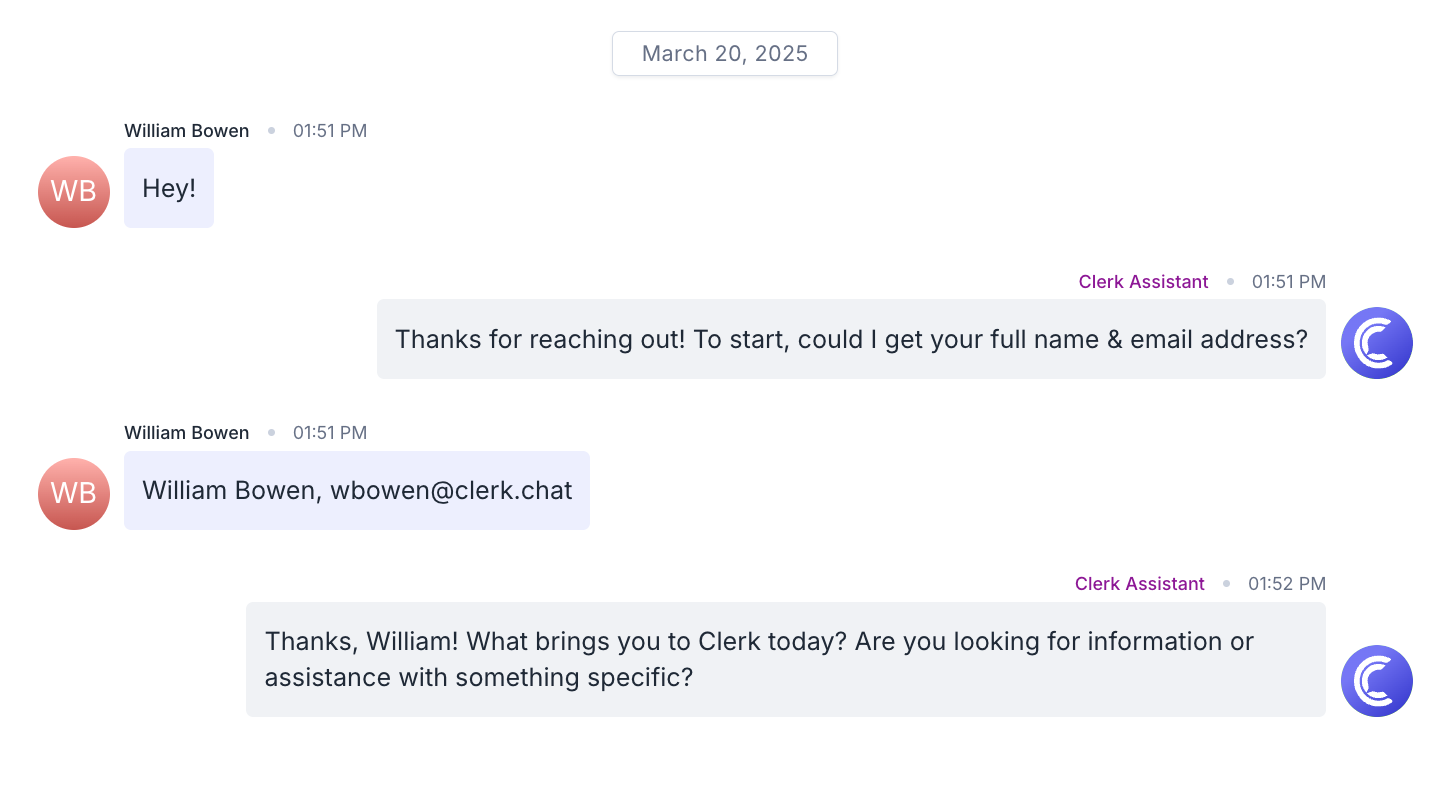Click the dot separator after first Clerk Assistant label

[x=1231, y=282]
